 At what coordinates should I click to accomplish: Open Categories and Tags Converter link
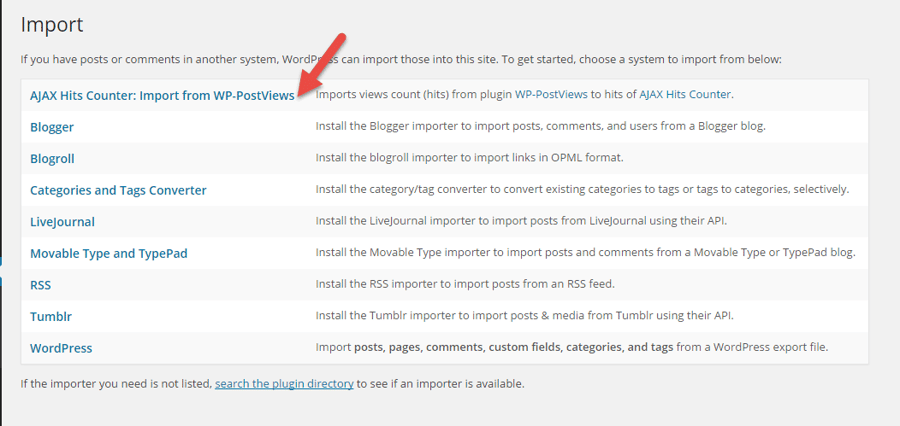click(x=118, y=190)
